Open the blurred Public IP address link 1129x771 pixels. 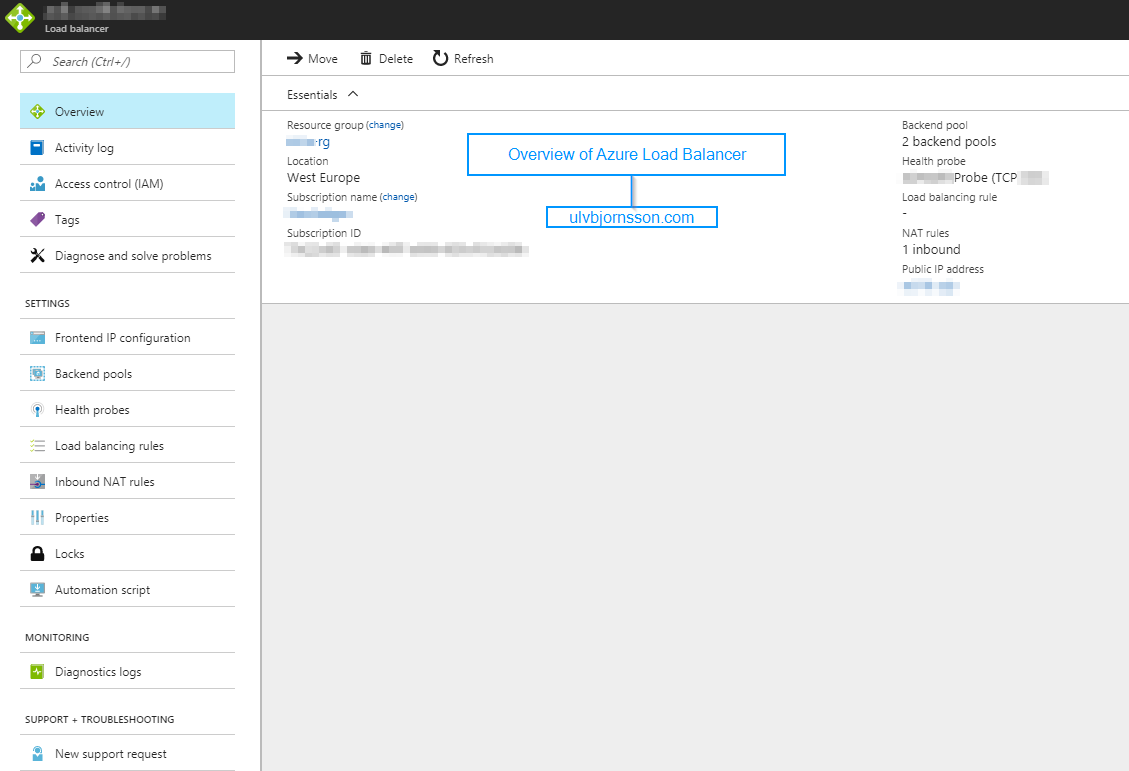(x=930, y=286)
